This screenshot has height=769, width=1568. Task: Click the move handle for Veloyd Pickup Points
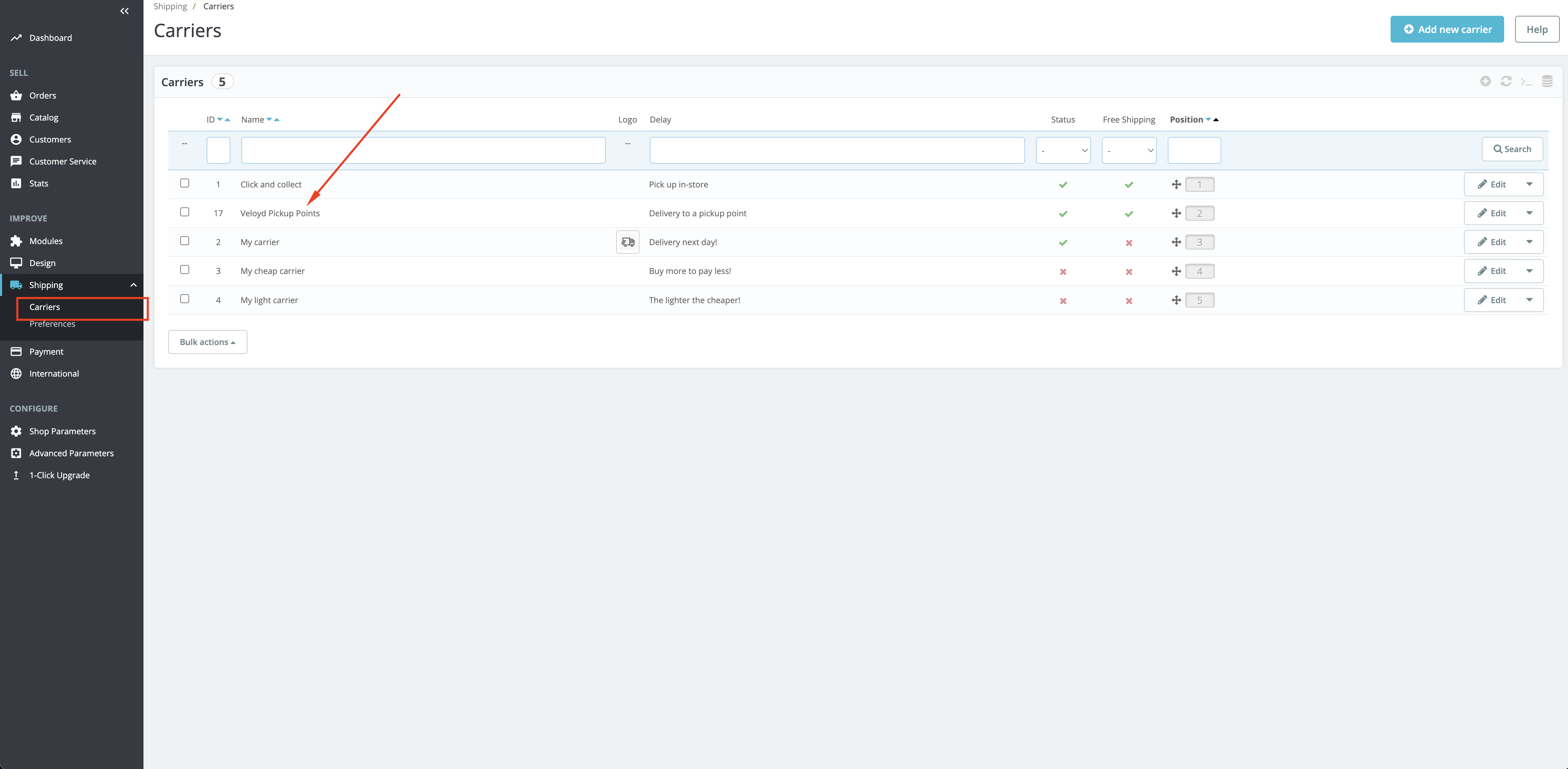(x=1176, y=213)
